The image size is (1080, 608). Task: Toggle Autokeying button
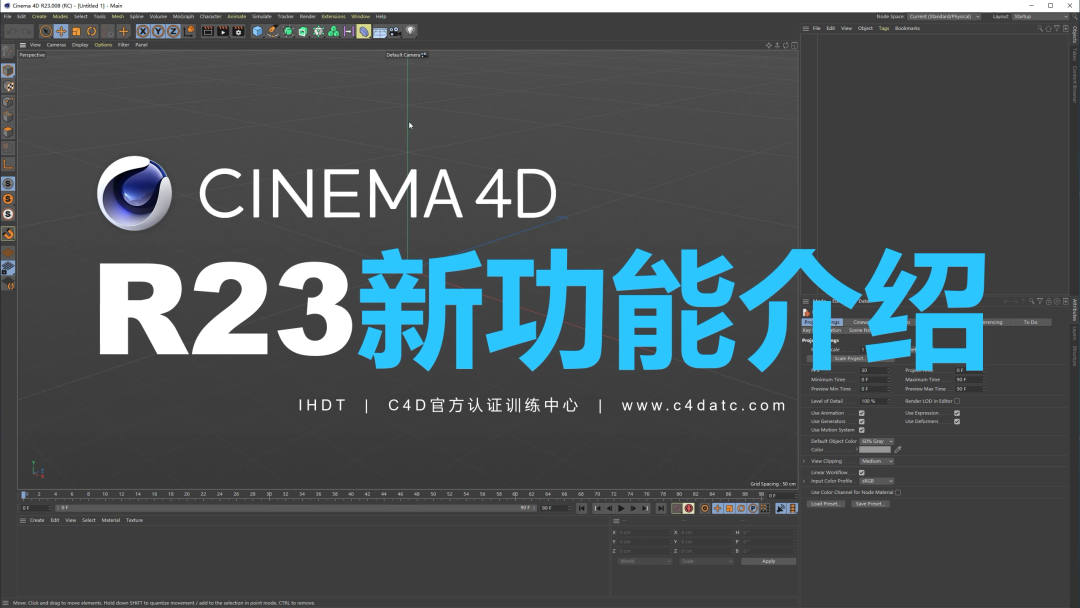689,508
